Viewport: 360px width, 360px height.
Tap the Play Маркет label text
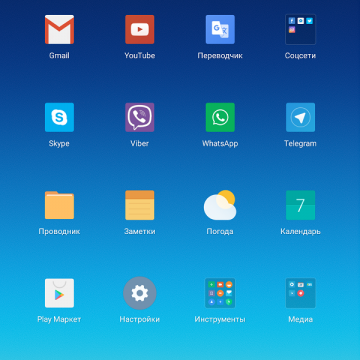(x=59, y=319)
